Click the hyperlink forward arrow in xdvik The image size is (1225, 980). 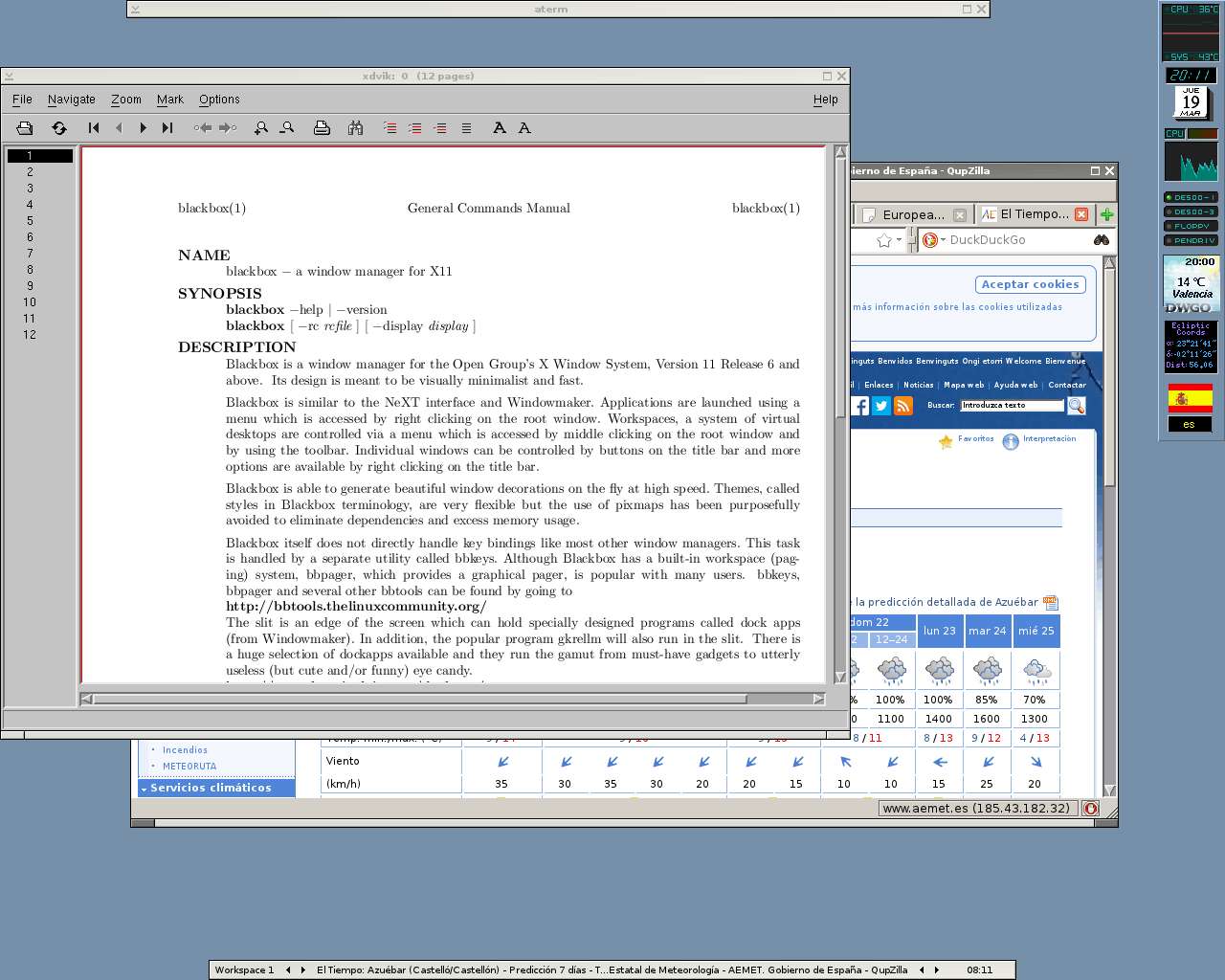click(x=228, y=127)
